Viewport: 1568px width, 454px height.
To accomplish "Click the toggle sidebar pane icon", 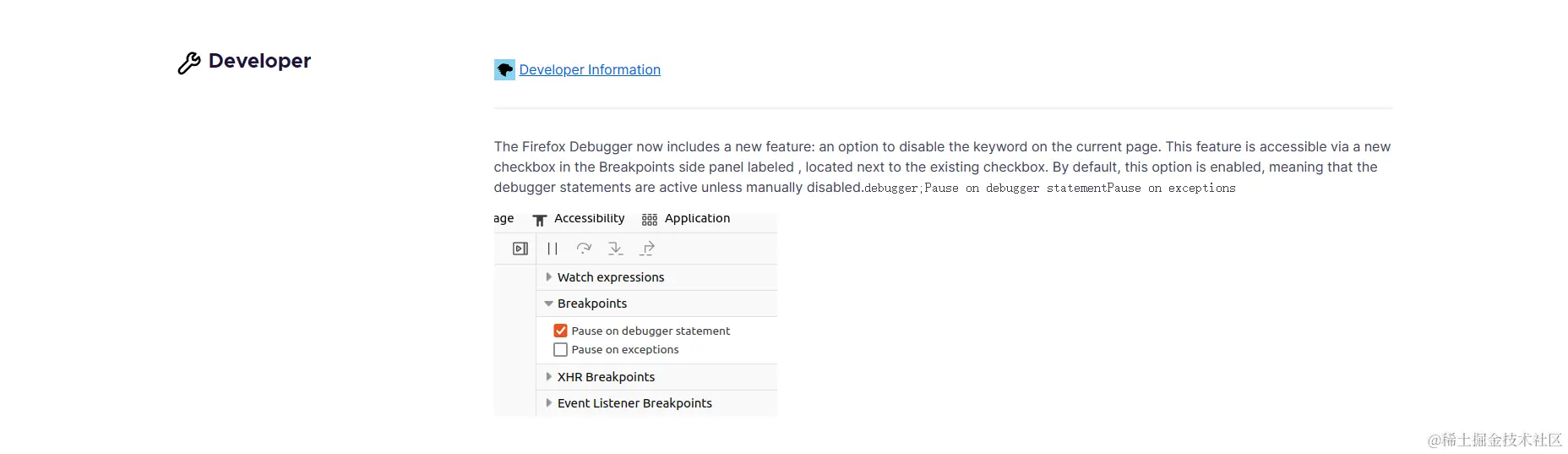I will point(520,249).
